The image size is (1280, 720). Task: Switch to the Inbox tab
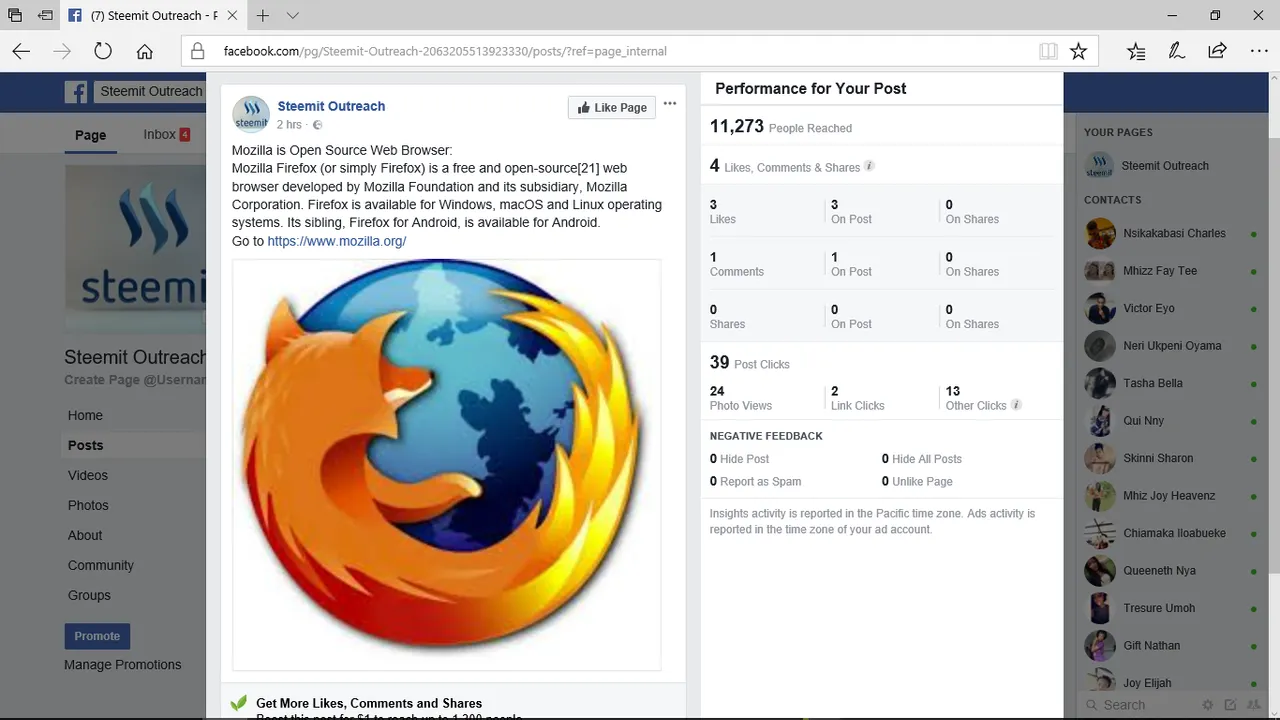pos(166,134)
